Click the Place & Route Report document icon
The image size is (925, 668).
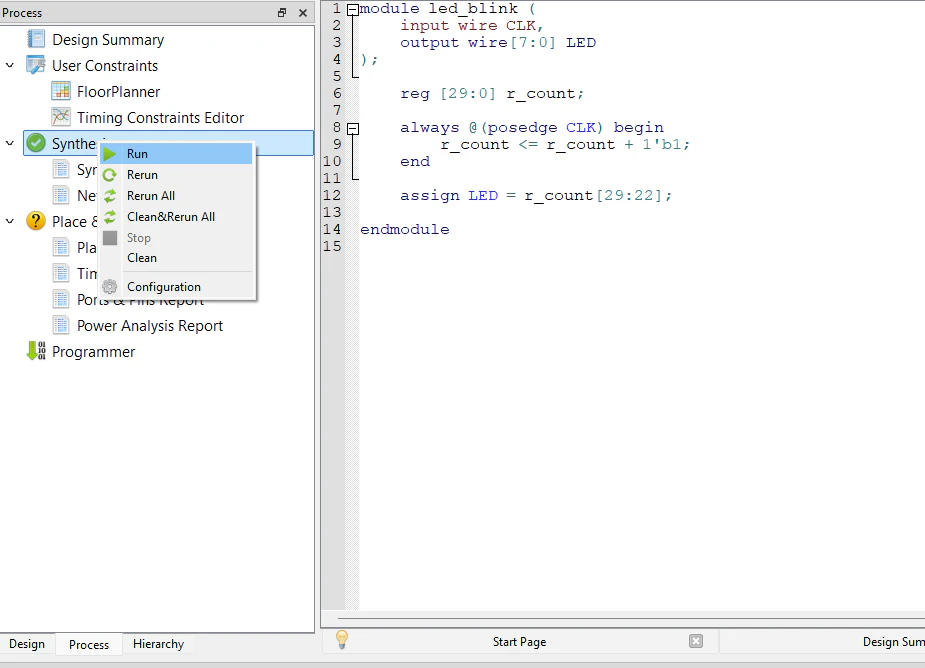tap(61, 247)
